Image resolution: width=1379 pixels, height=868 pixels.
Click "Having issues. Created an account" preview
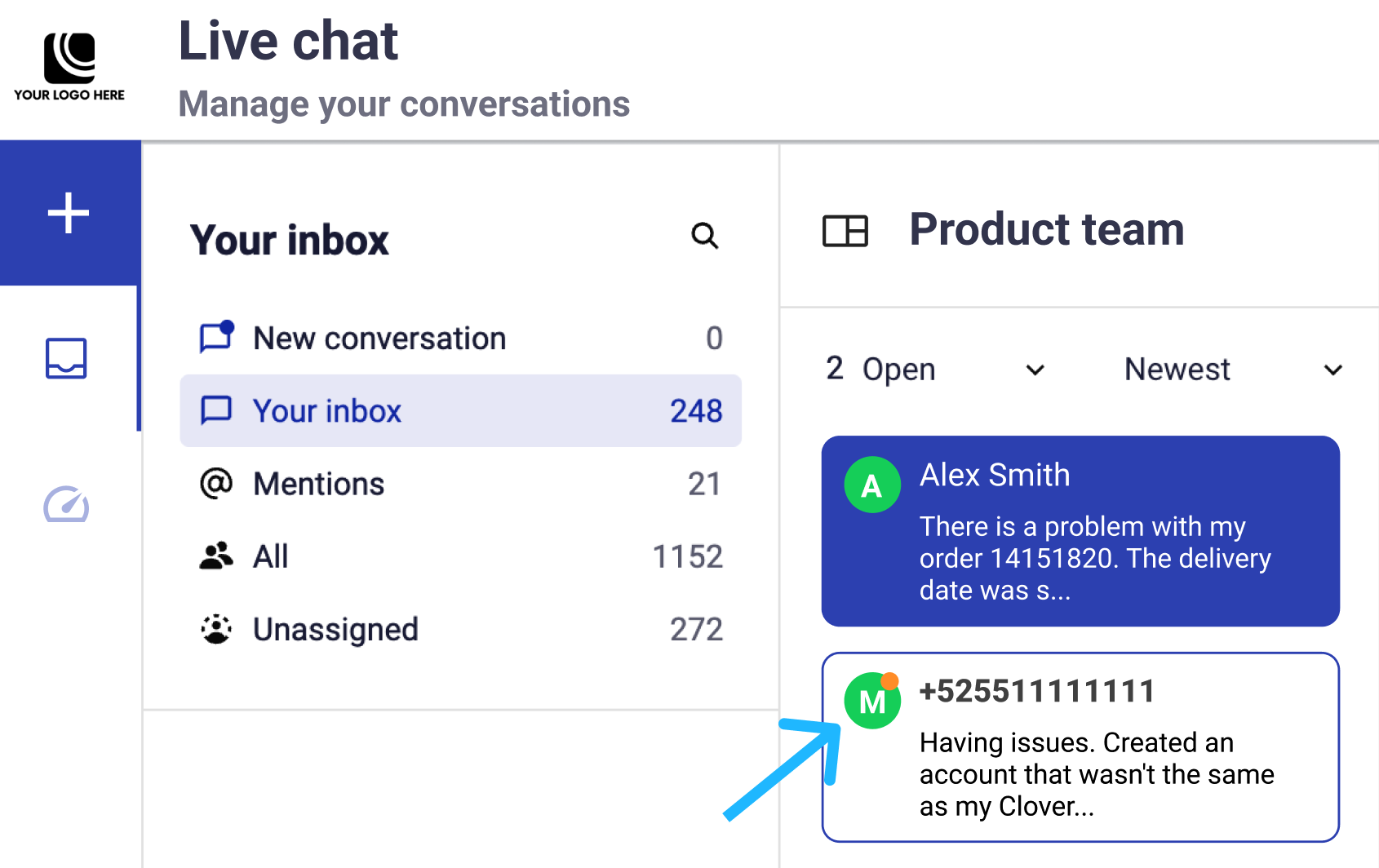pyautogui.click(x=1097, y=774)
